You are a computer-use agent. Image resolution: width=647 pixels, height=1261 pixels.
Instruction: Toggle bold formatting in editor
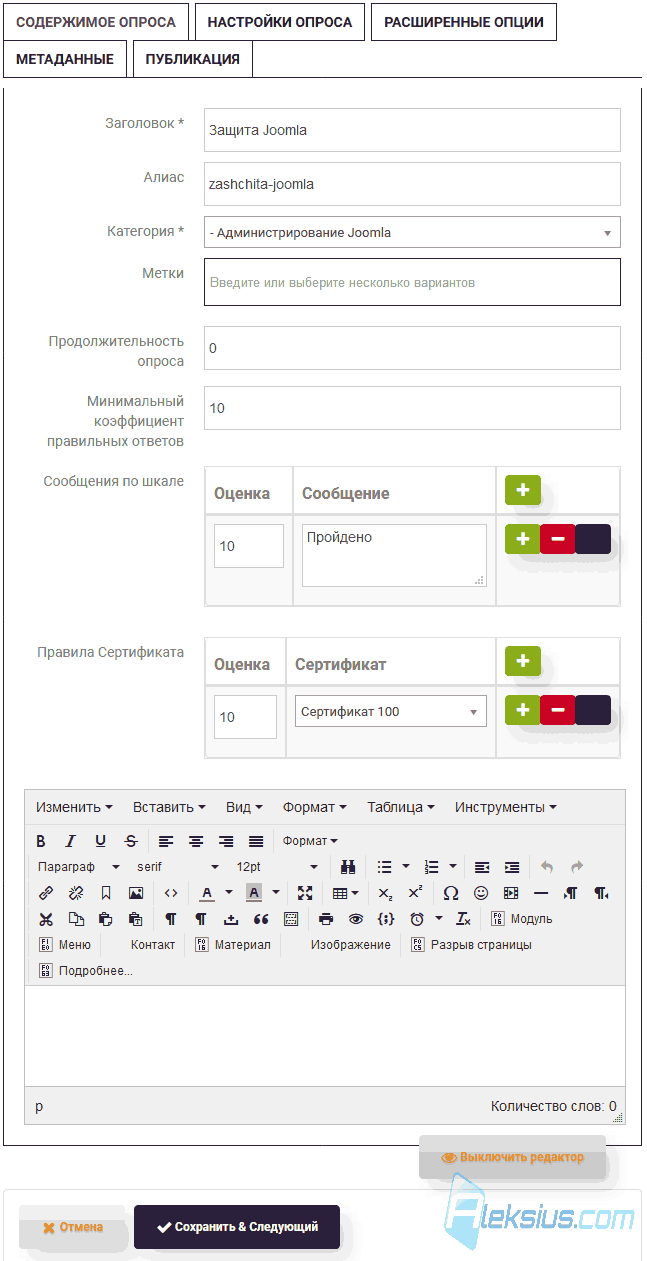(41, 841)
